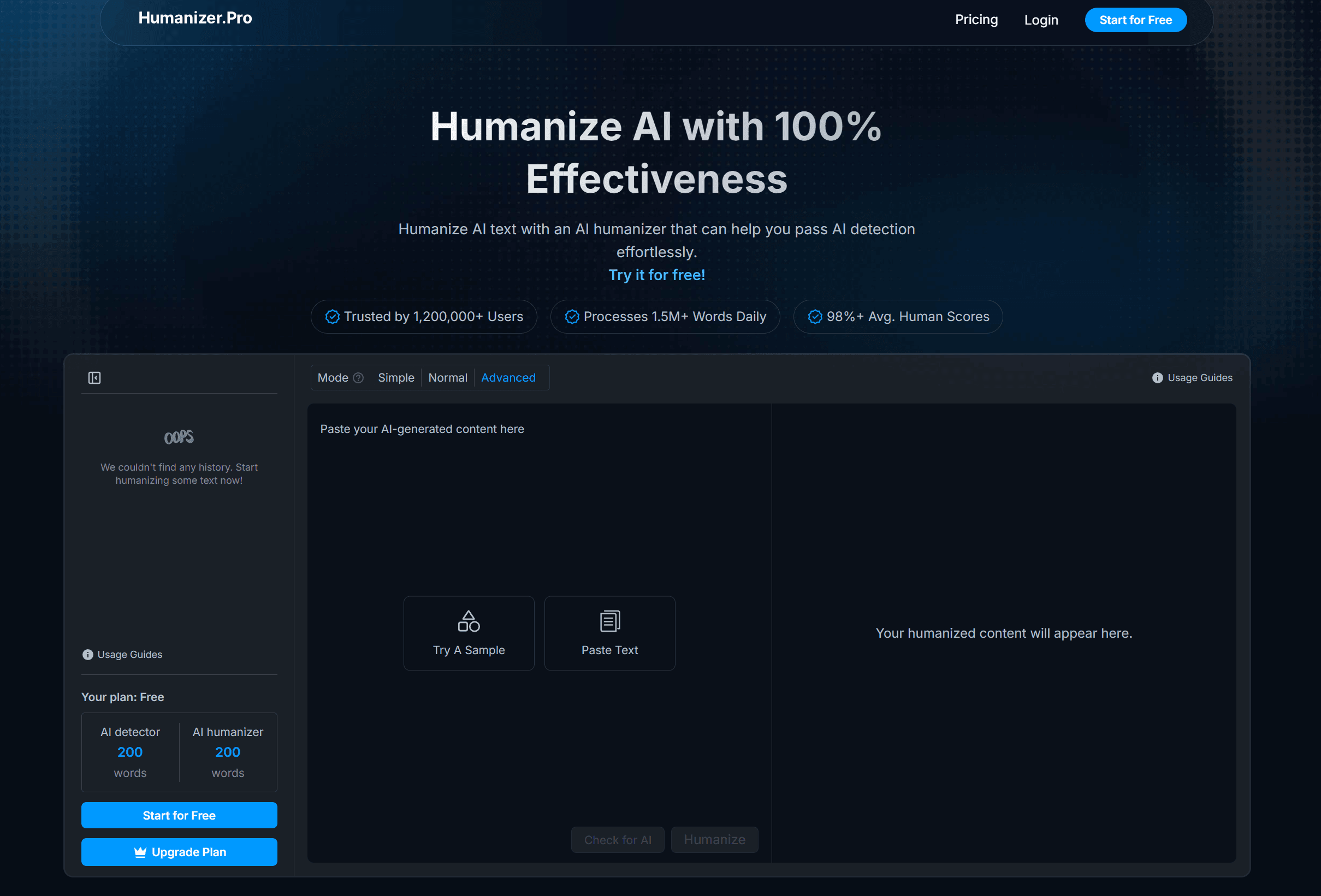Click the humanized content output area
This screenshot has height=896, width=1321.
tap(1004, 633)
